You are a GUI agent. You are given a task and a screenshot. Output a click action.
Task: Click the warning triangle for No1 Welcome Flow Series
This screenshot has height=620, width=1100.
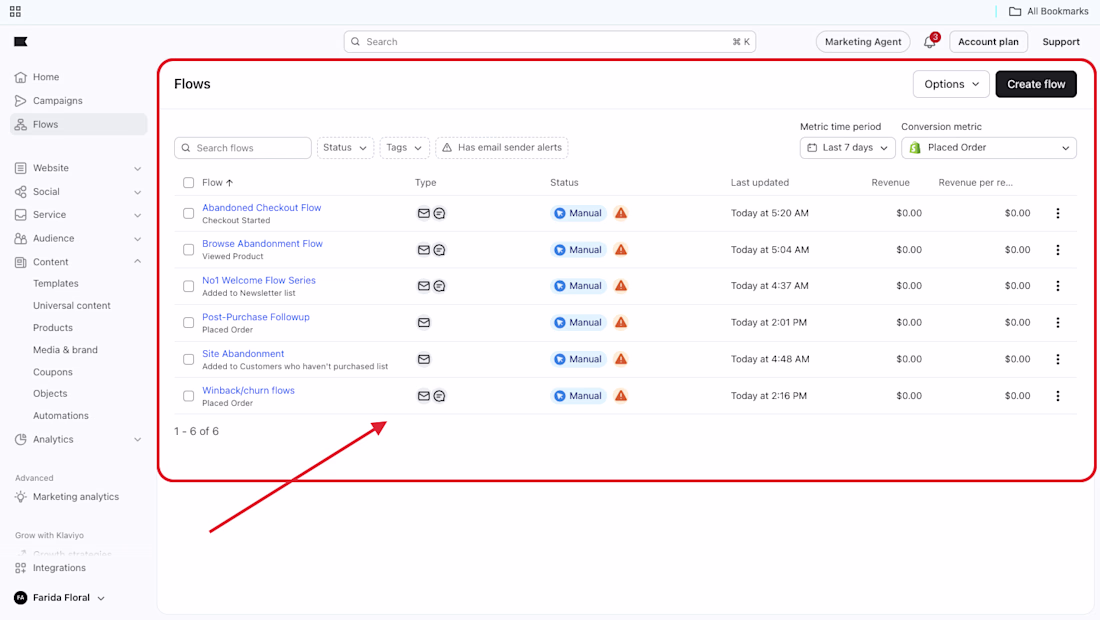tap(621, 285)
